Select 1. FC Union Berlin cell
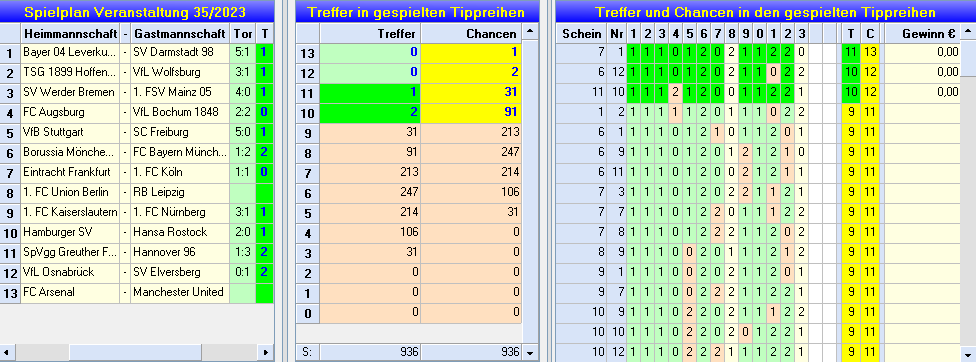This screenshot has width=976, height=362. pos(70,192)
